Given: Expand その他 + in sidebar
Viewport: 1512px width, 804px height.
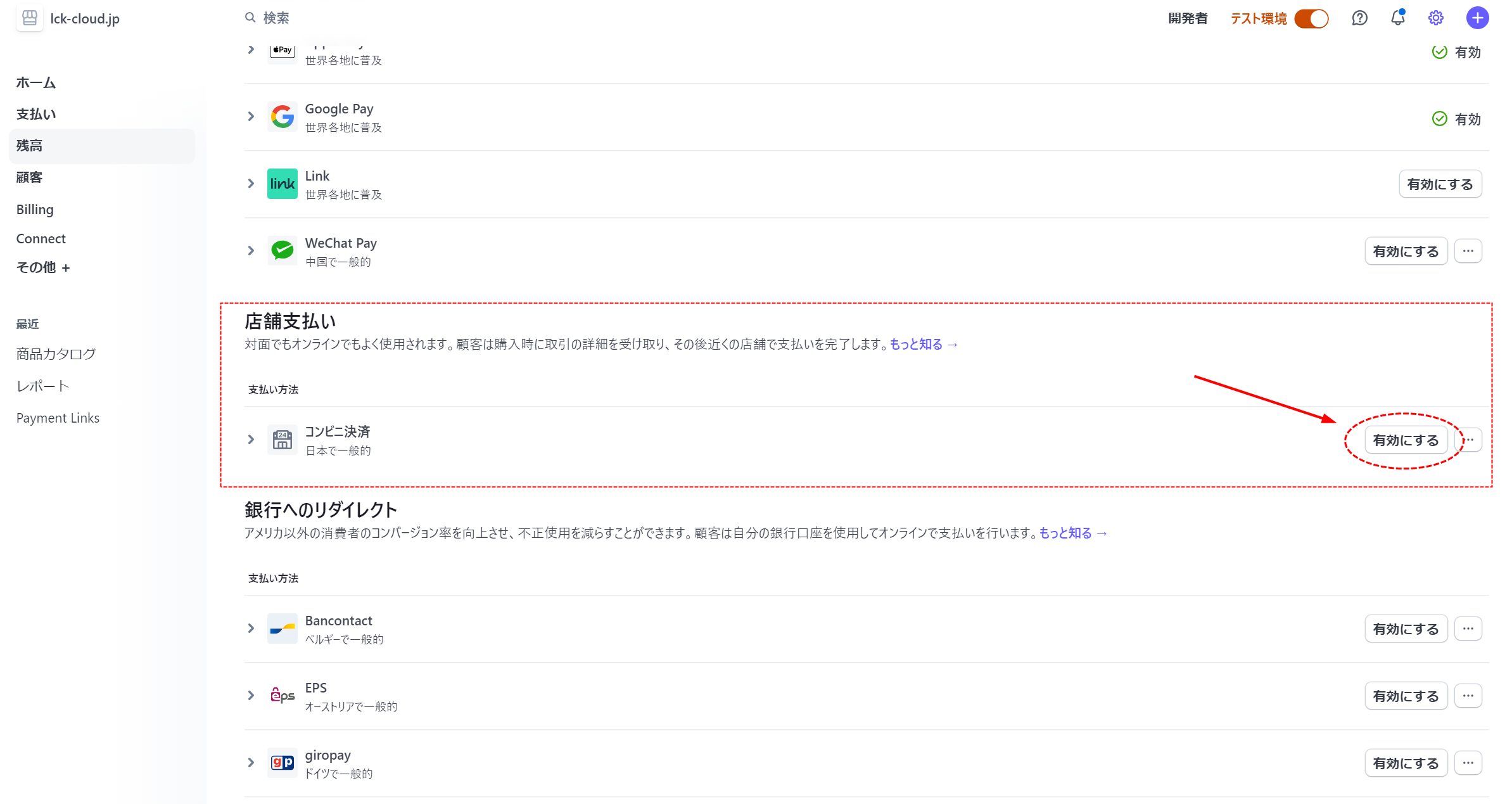Looking at the screenshot, I should point(43,267).
